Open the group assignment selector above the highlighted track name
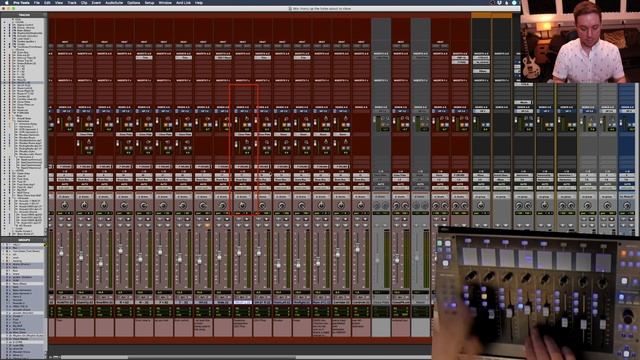This screenshot has height=360, width=640. tap(242, 196)
